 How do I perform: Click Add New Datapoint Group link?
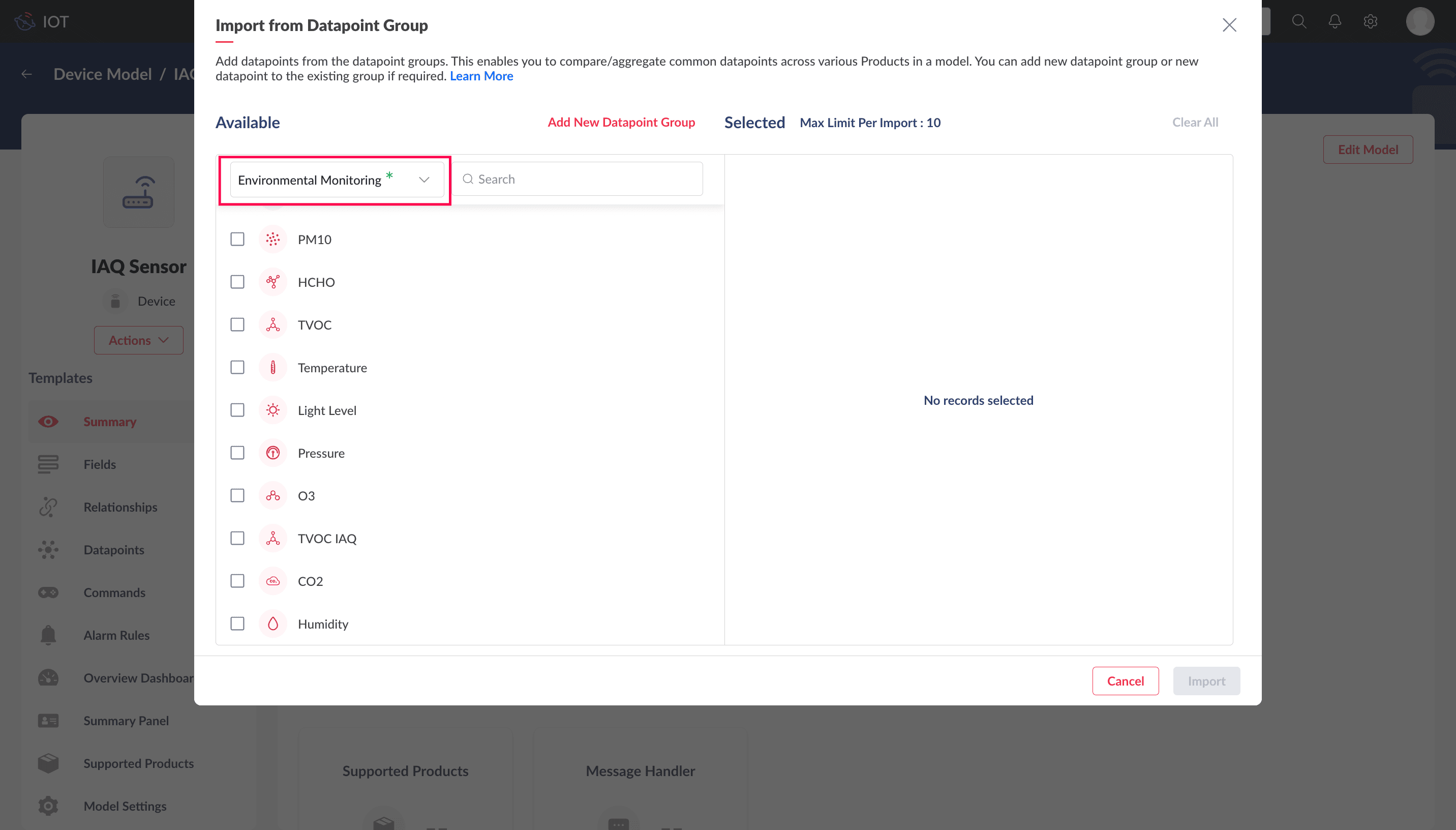[x=621, y=122]
